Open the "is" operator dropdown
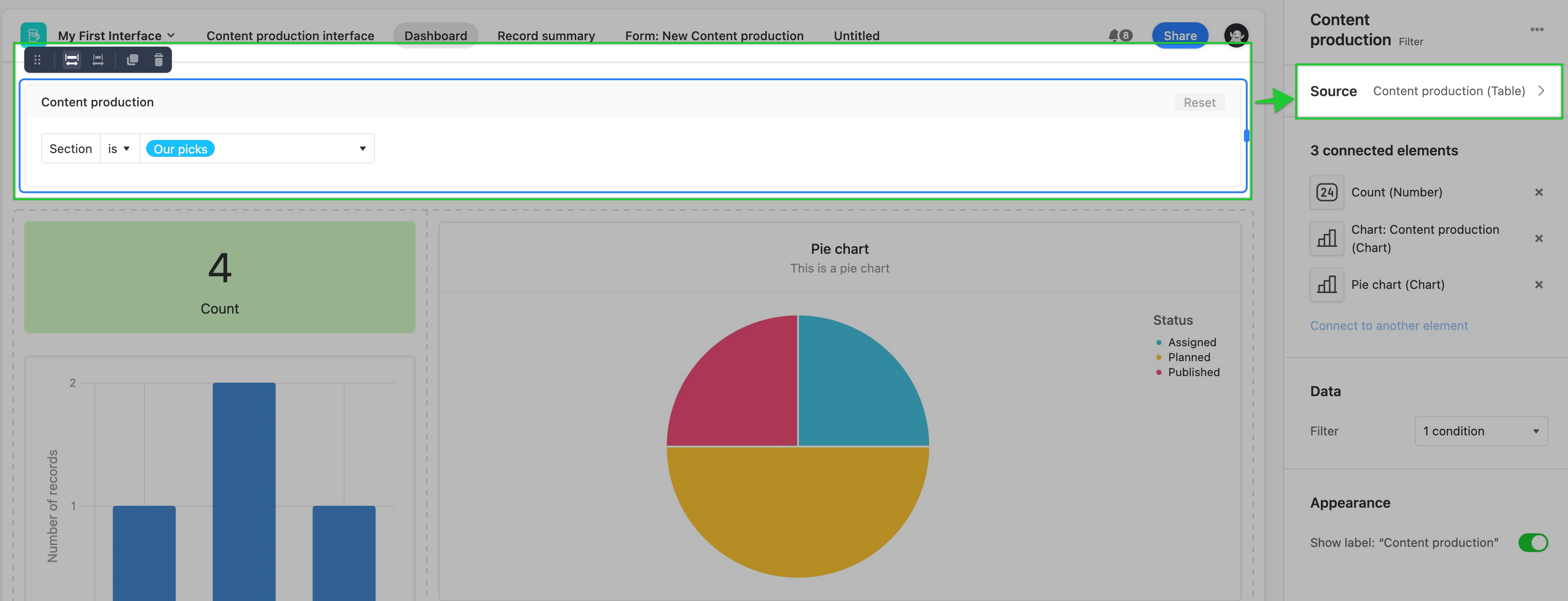The height and width of the screenshot is (601, 1568). point(120,149)
